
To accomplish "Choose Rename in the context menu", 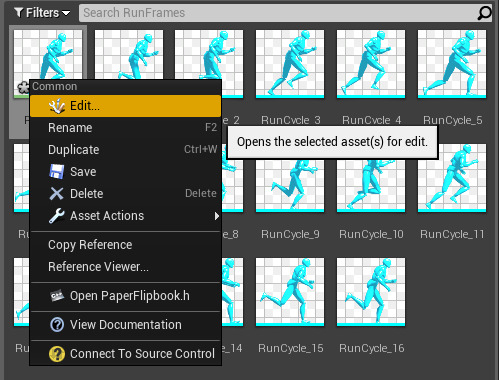I will (125, 128).
